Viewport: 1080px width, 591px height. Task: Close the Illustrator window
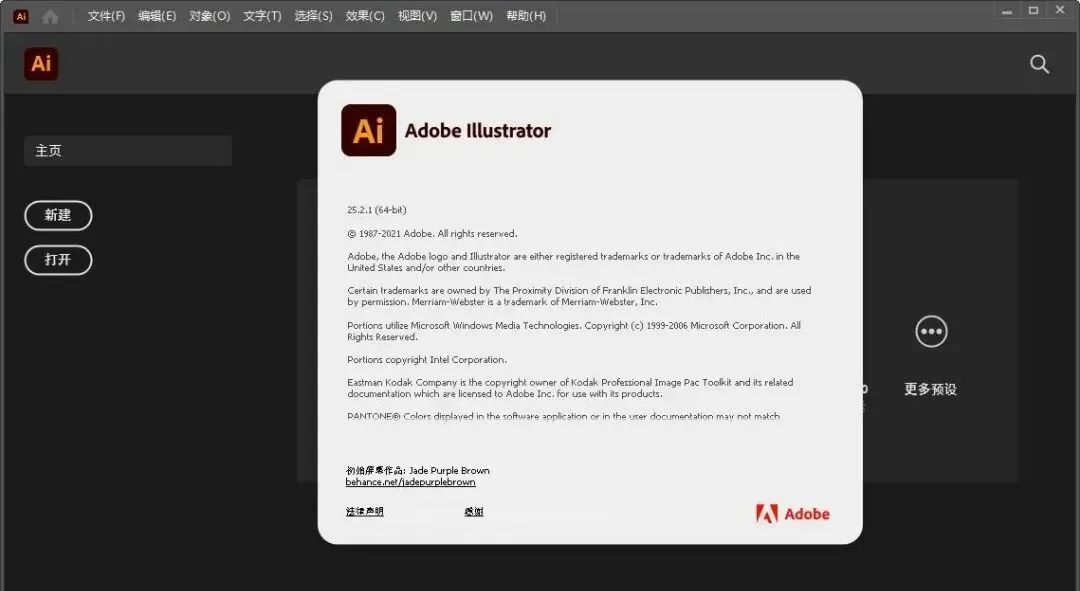coord(1060,11)
